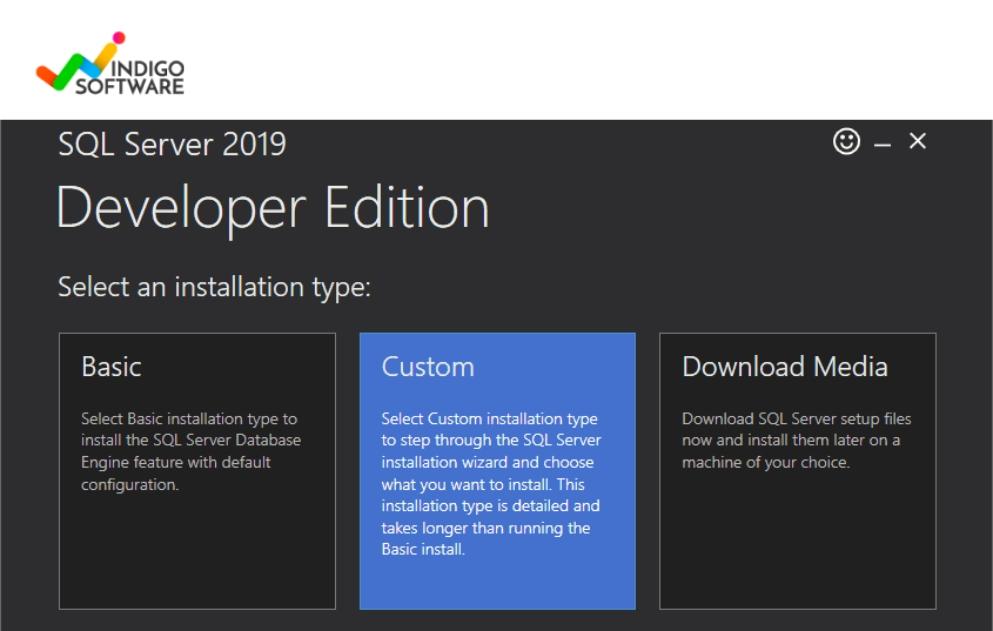Viewport: 993px width, 631px height.
Task: Select the Basic installation type card
Action: tap(197, 471)
